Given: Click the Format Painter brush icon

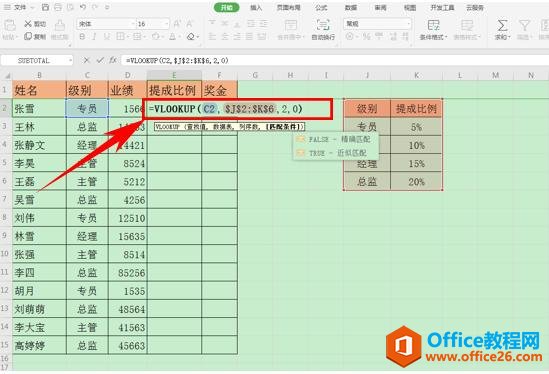Looking at the screenshot, I should point(60,25).
